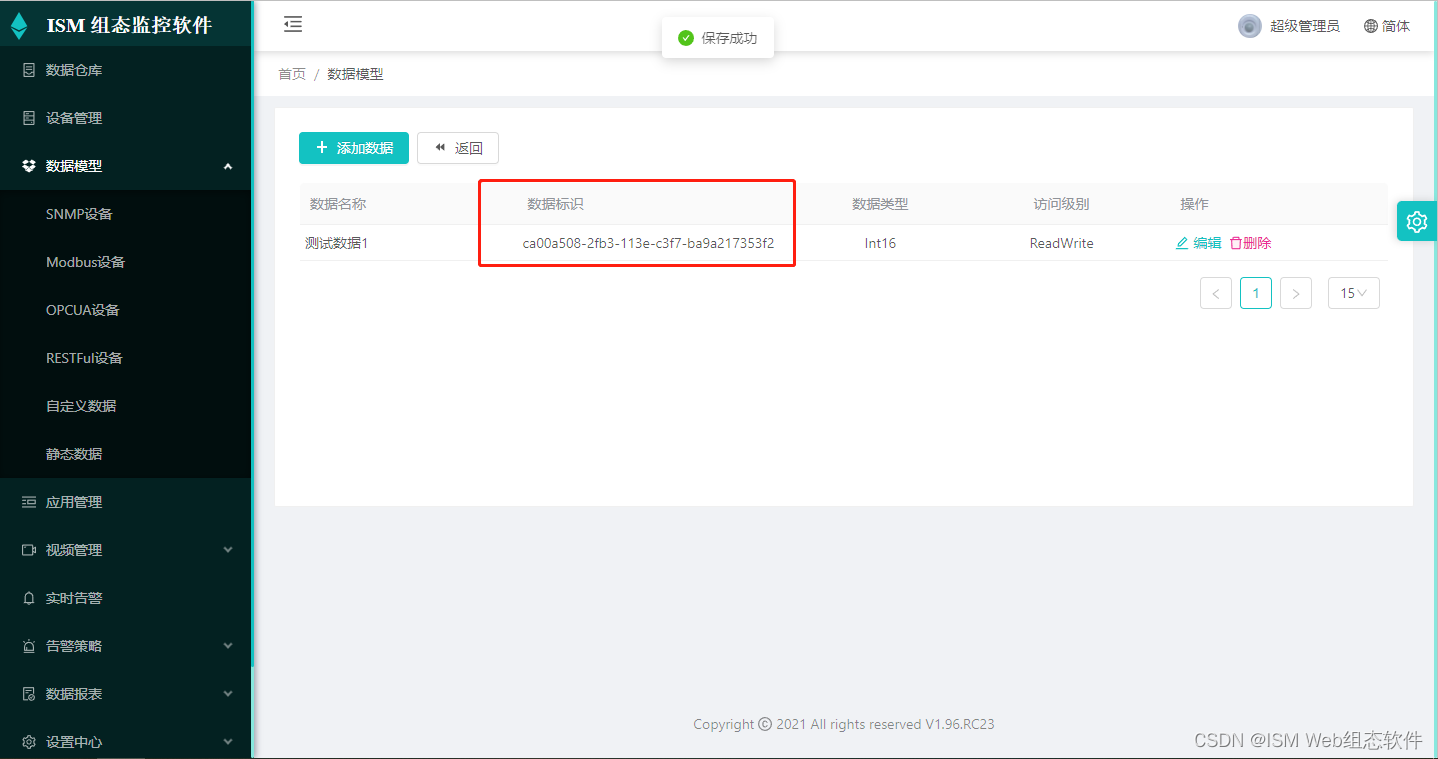
Task: Click the trash delete icon for 测试数据1
Action: coord(1236,243)
